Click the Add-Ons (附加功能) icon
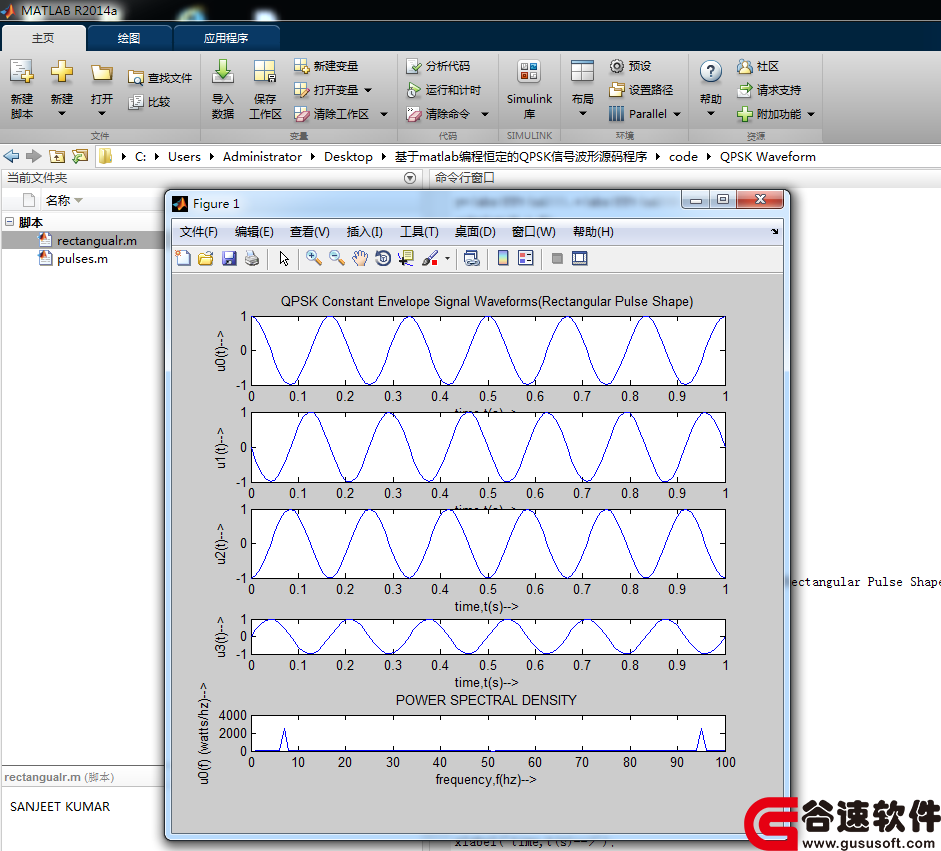 [x=745, y=114]
